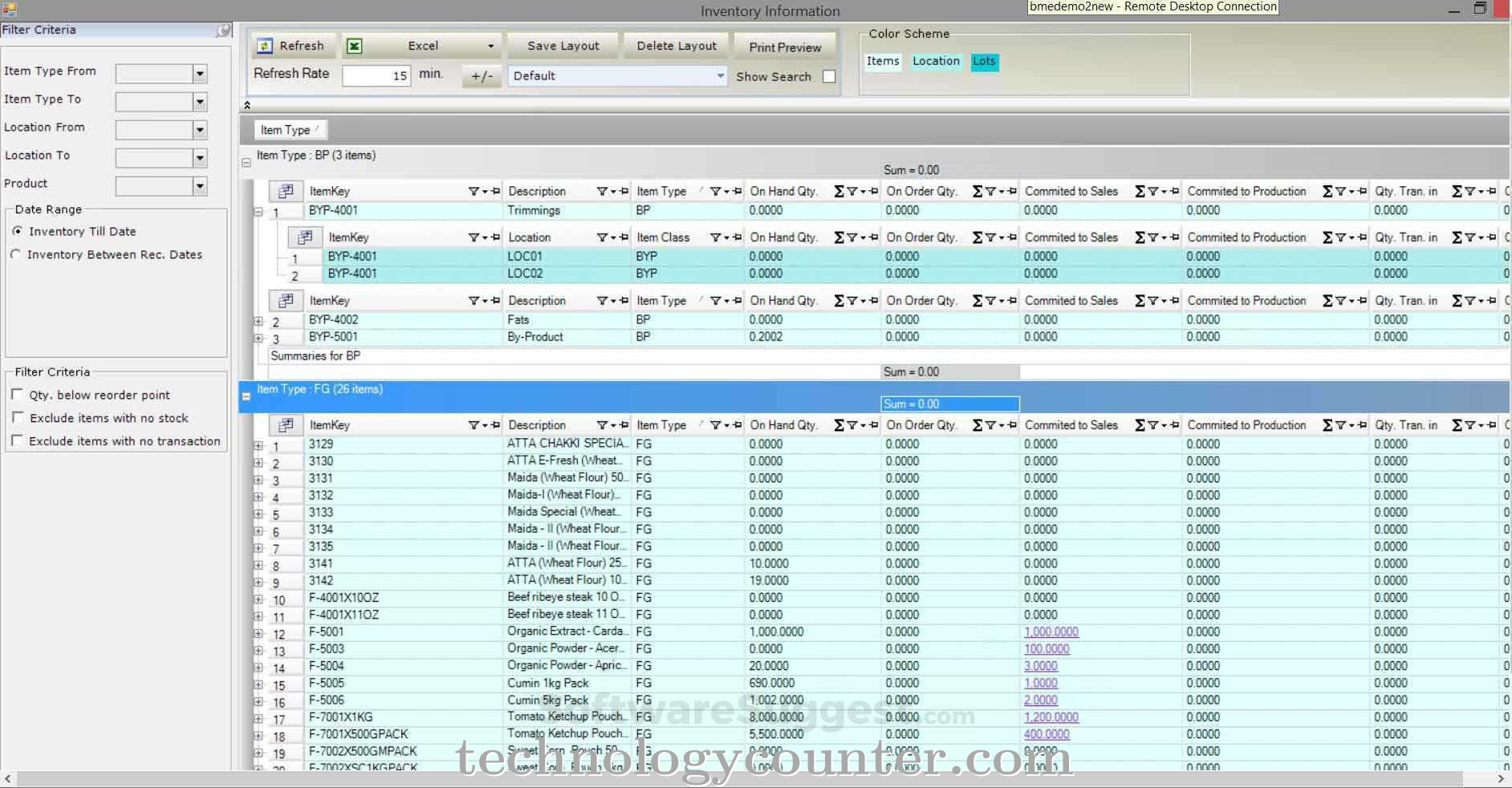Sort by Item Class column header
This screenshot has width=1512, height=788.
click(x=663, y=238)
